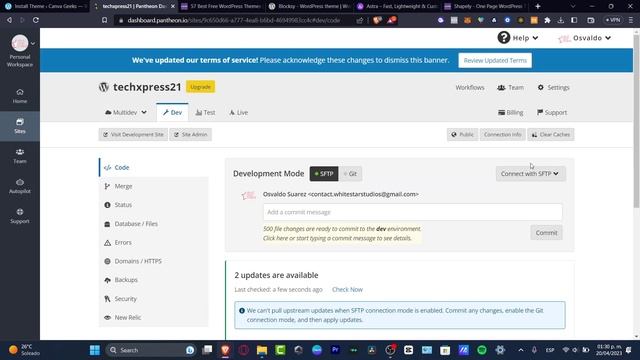The image size is (640, 360).
Task: Click the Clear Caches button
Action: click(551, 134)
